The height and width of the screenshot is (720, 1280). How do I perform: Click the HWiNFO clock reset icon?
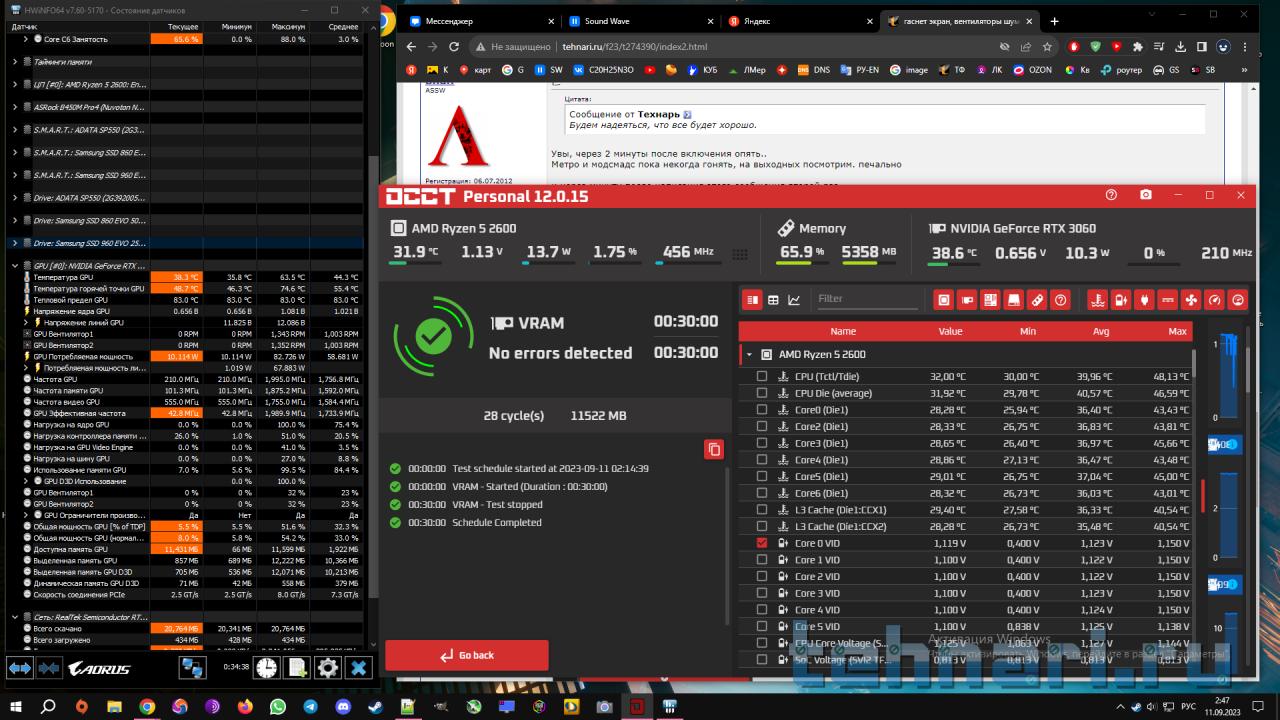267,668
